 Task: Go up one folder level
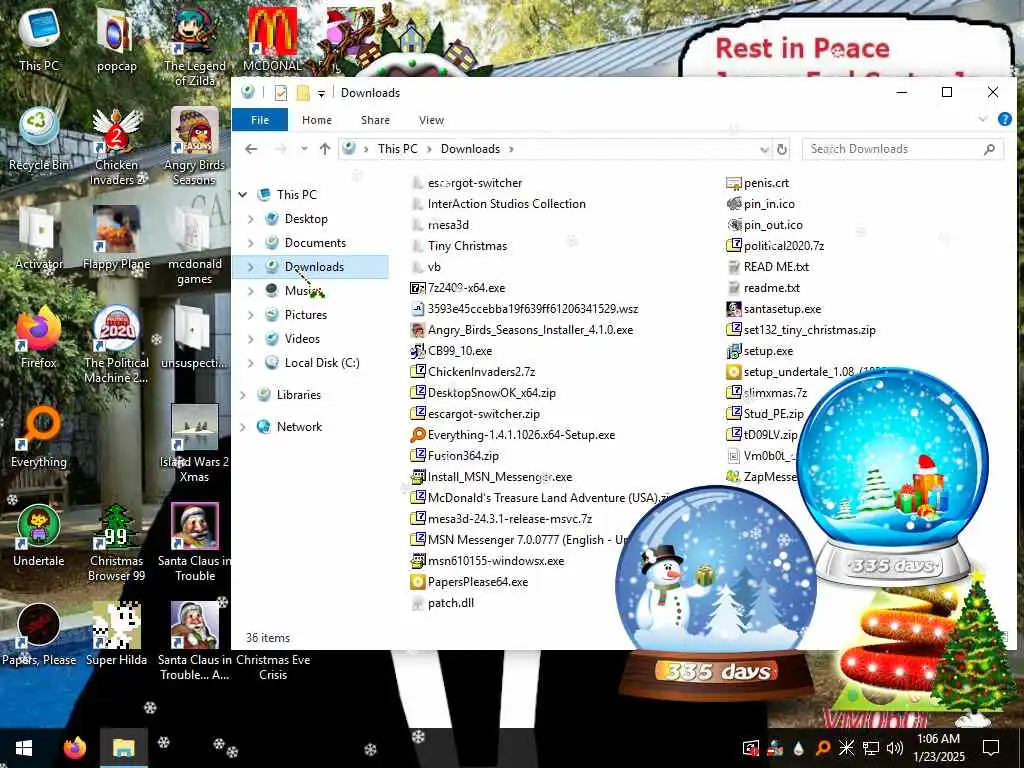325,149
